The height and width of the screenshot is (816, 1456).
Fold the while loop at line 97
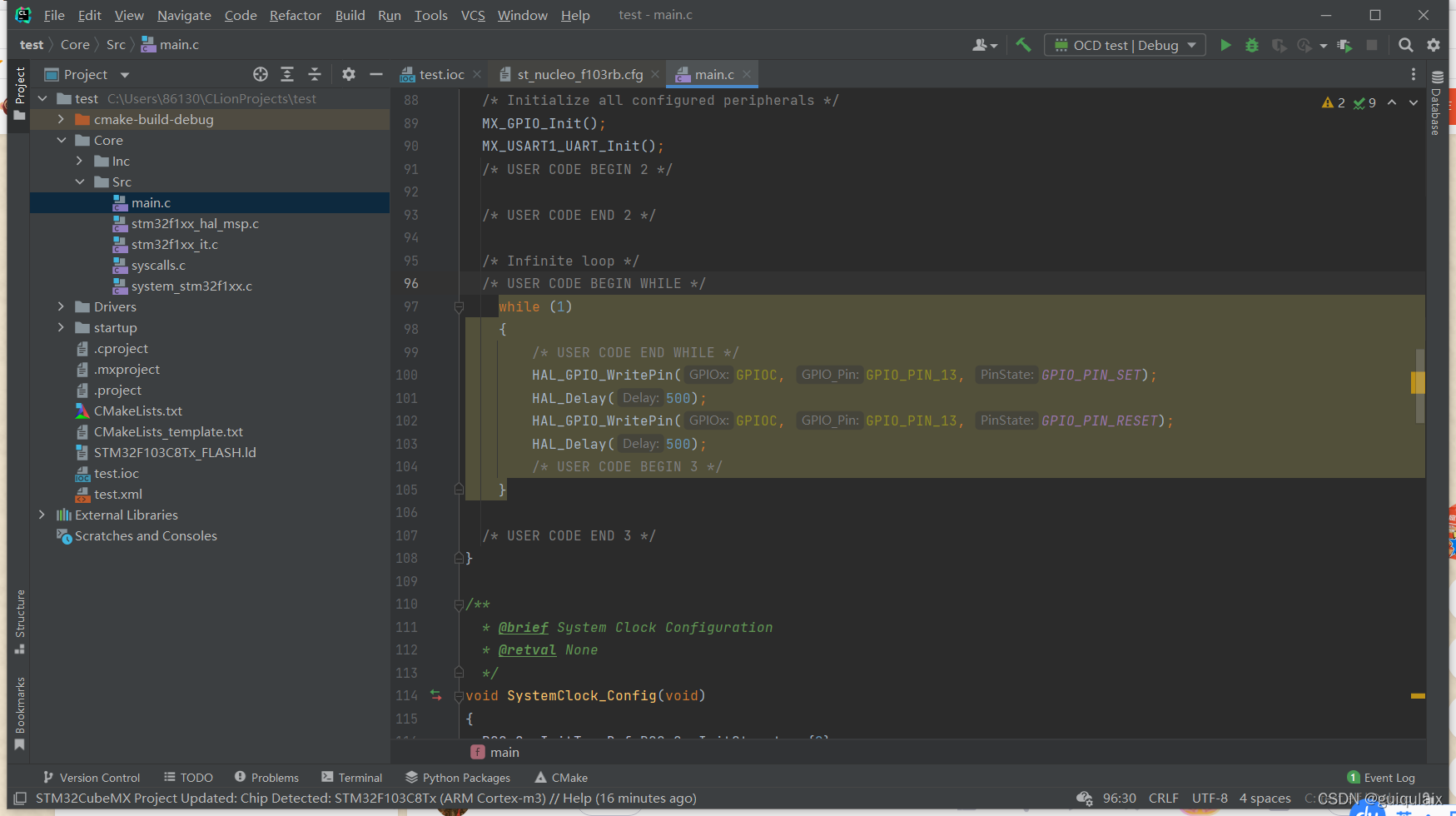point(459,307)
